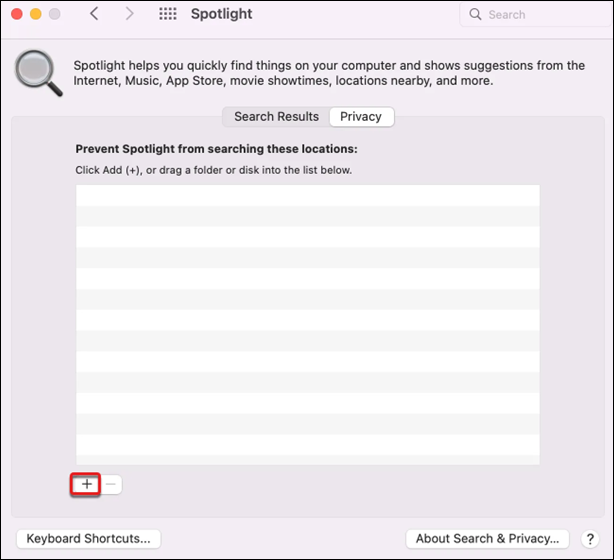
Task: Click the Spotlight window title
Action: tap(221, 14)
